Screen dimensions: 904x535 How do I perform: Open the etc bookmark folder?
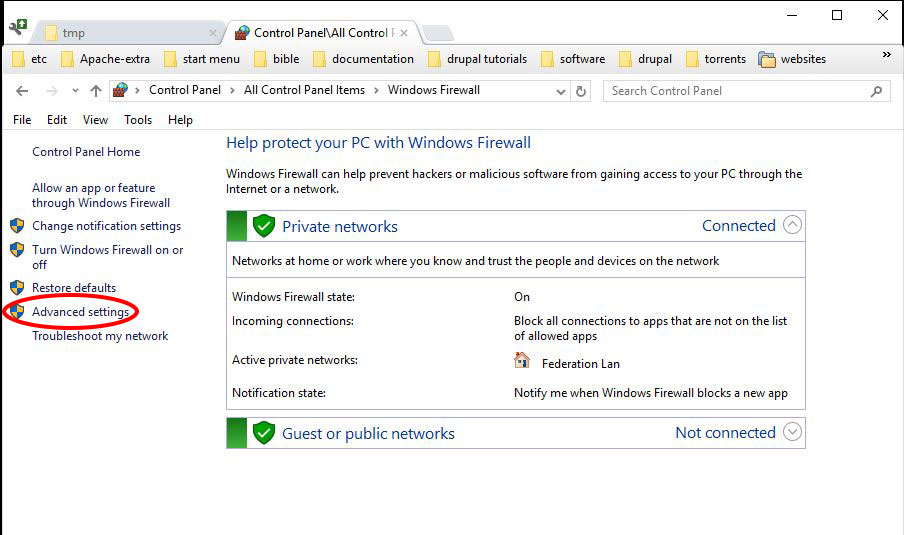29,59
